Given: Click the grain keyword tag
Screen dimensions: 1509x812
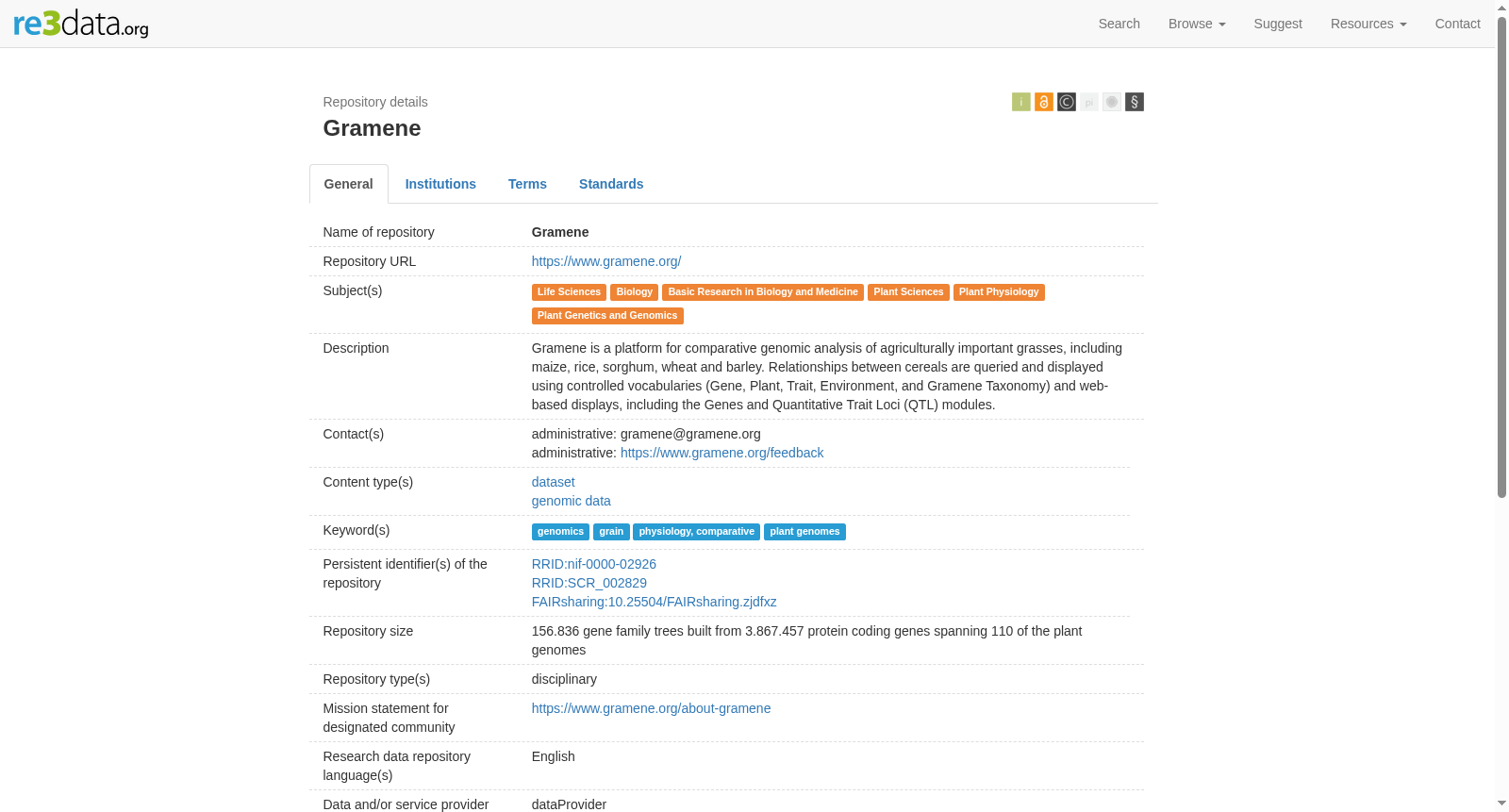Looking at the screenshot, I should point(611,532).
